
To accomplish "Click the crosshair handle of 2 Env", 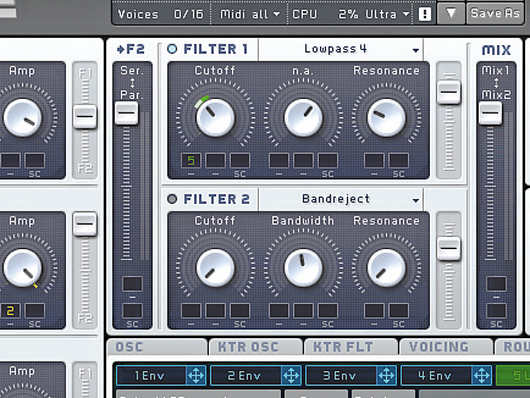I will (x=291, y=375).
